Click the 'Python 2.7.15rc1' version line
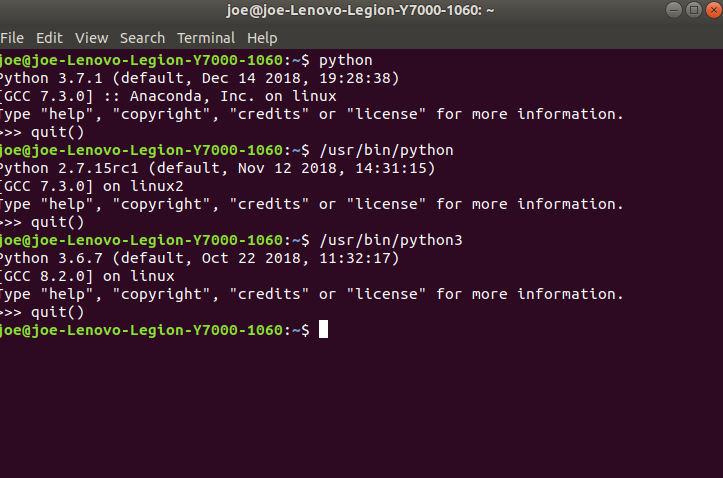The width and height of the screenshot is (723, 478). (217, 168)
